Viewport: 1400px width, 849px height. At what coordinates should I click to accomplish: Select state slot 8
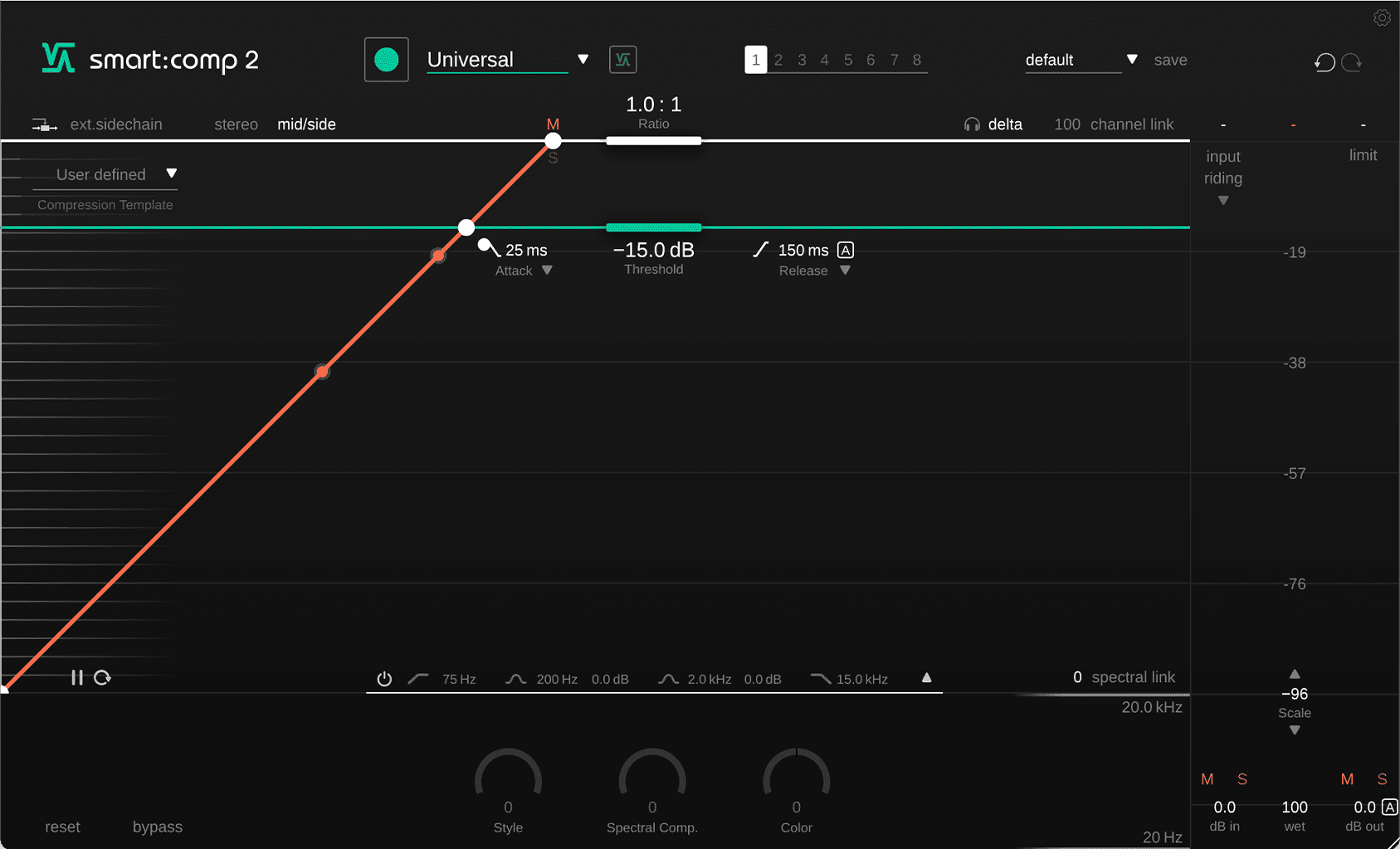click(917, 60)
